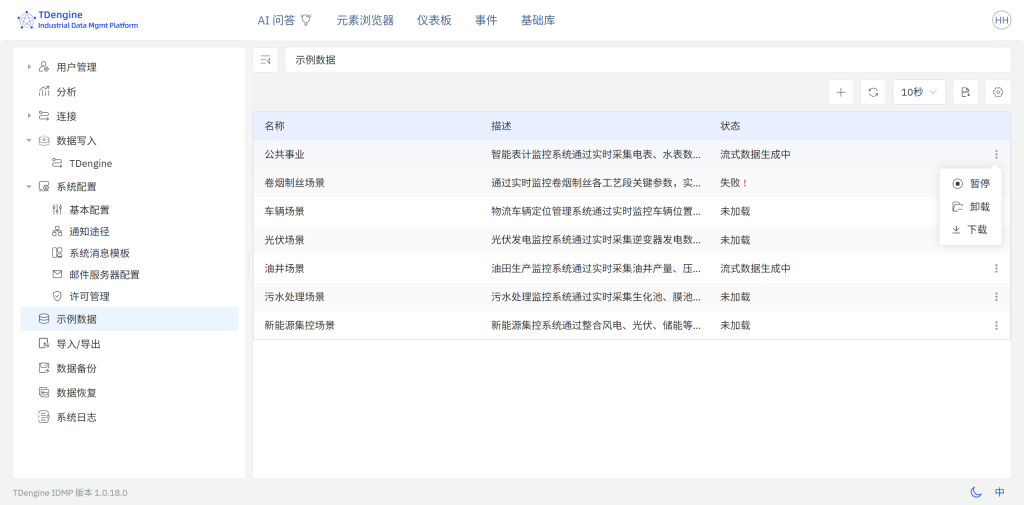Go to 事件 tab
Screen dimensions: 1024x505
coord(486,20)
